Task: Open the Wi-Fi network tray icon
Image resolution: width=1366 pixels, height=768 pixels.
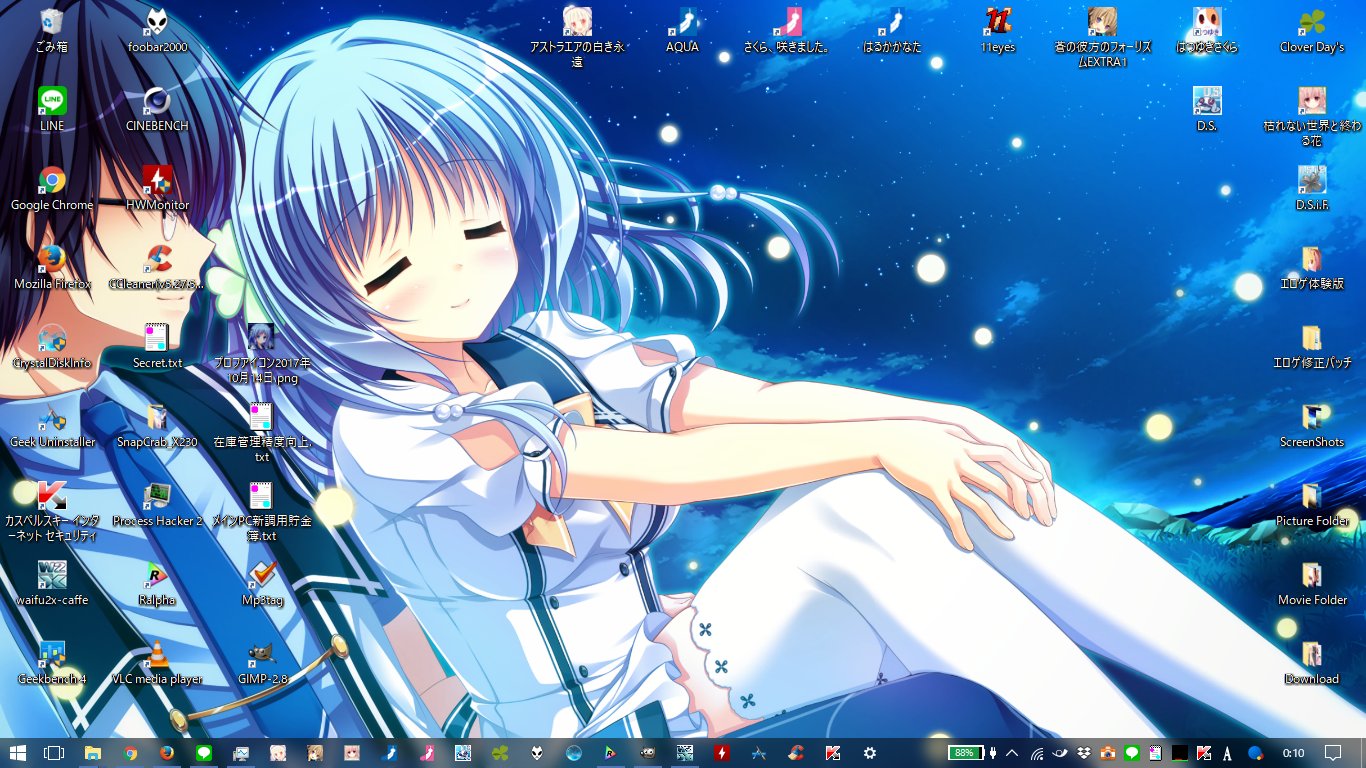Action: click(1037, 752)
